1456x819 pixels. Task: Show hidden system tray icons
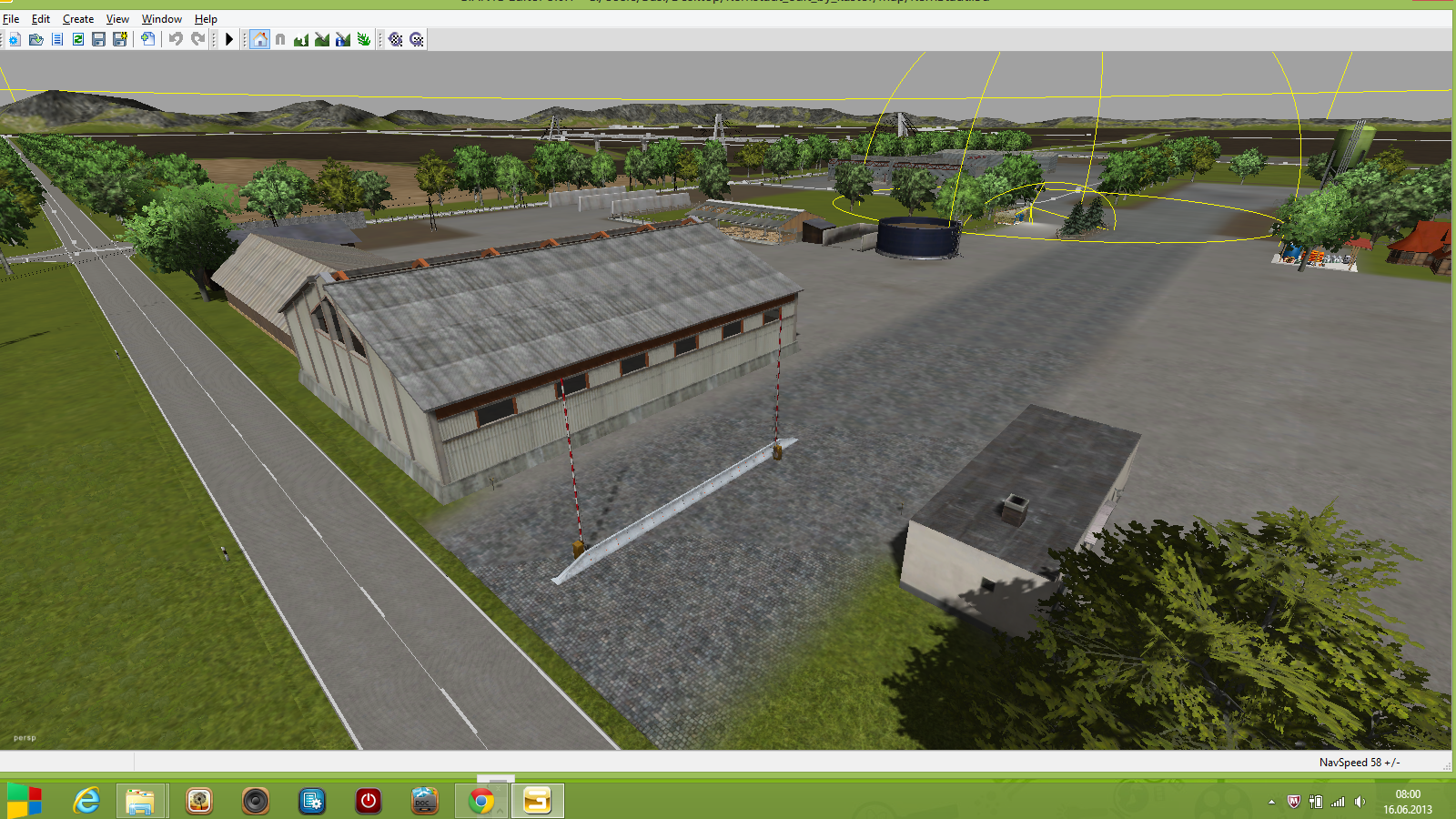(x=1271, y=802)
